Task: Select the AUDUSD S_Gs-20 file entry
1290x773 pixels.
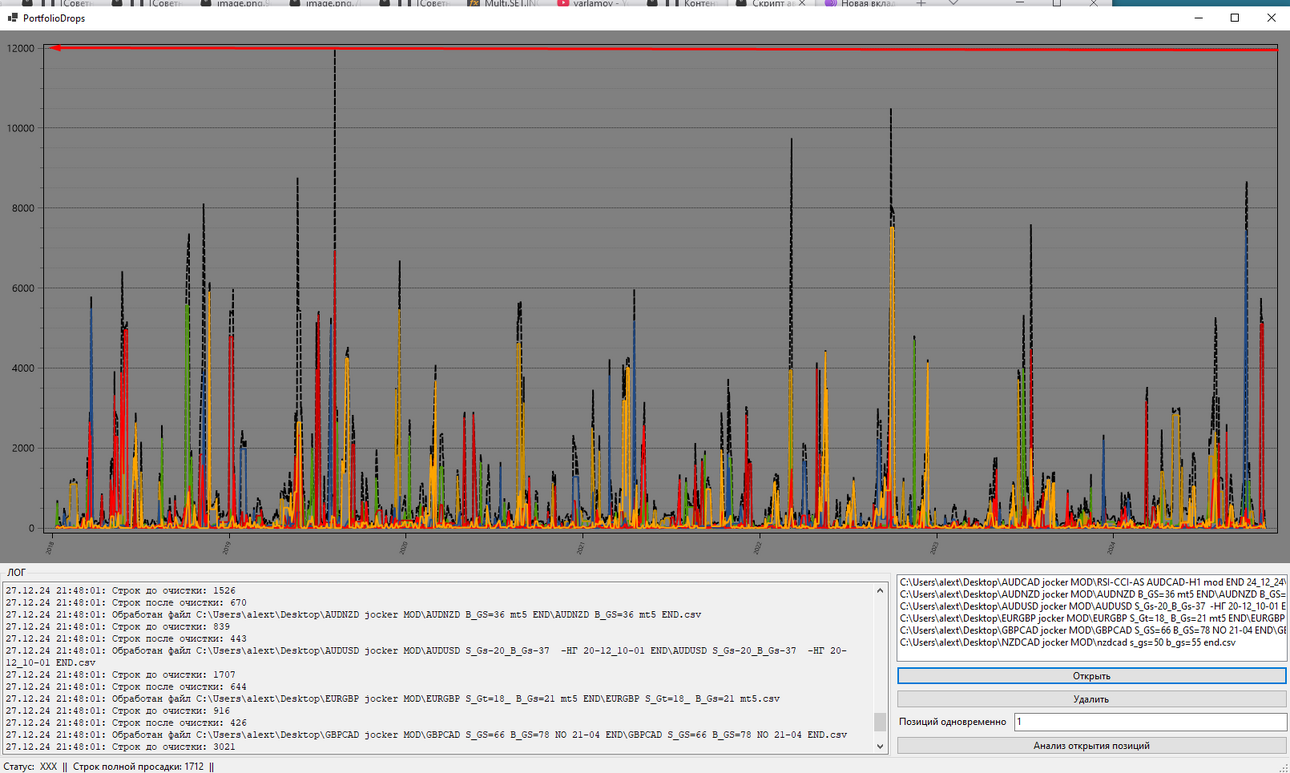Action: [x=1091, y=605]
